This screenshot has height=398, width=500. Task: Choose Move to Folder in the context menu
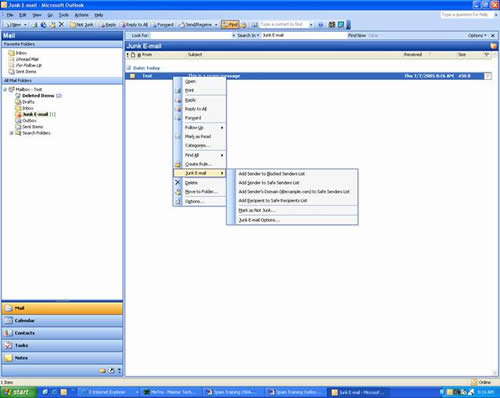click(199, 192)
